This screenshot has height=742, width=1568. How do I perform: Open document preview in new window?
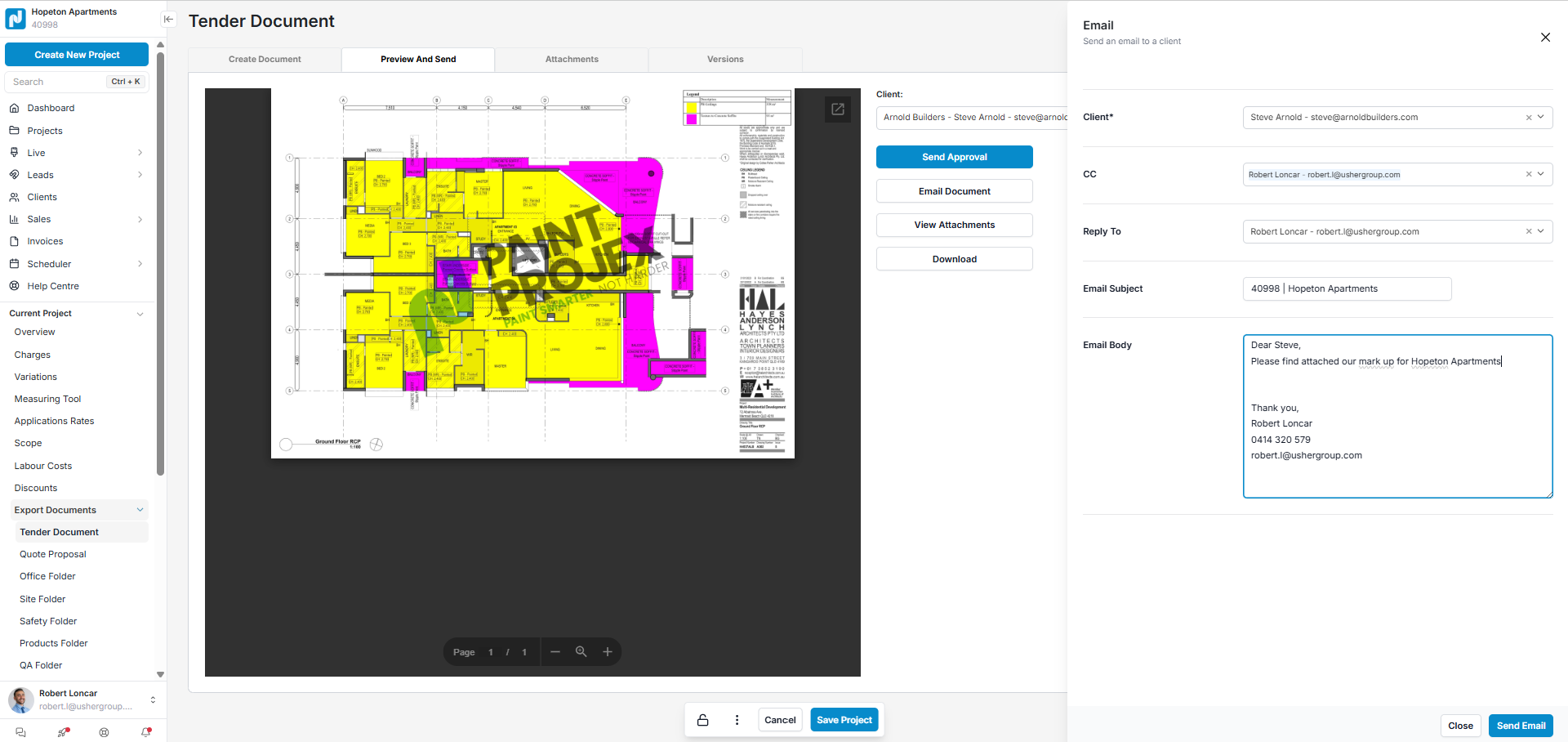click(837, 110)
